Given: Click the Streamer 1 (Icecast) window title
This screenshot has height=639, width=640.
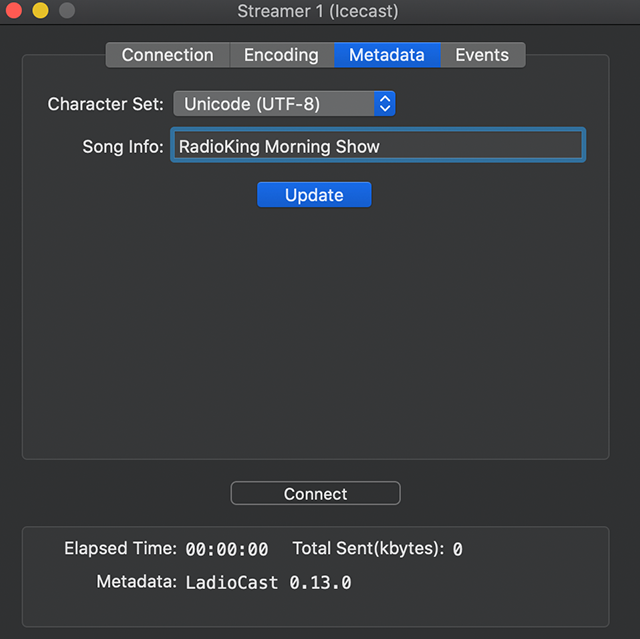Looking at the screenshot, I should (318, 12).
